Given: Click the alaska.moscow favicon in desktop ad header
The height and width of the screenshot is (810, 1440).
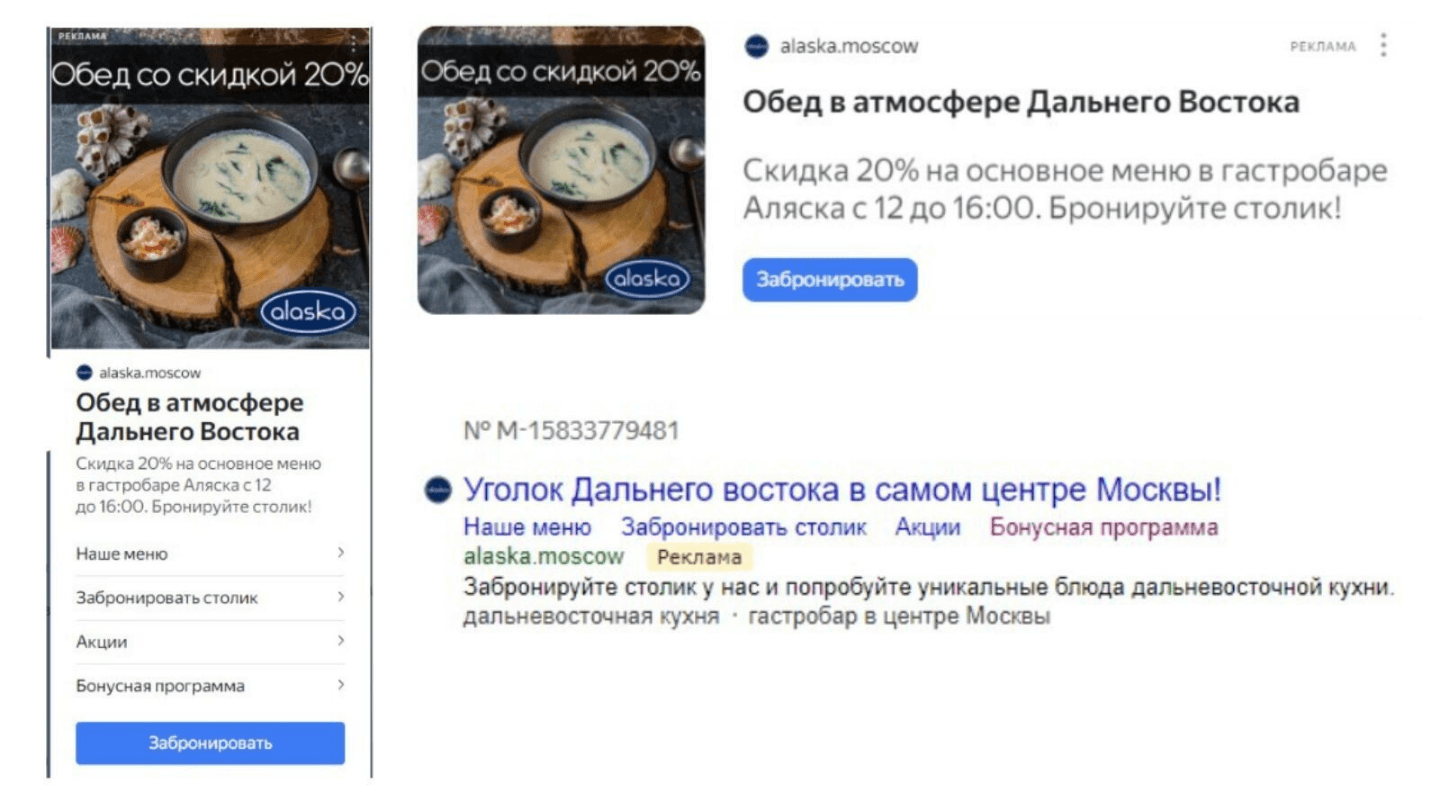Looking at the screenshot, I should coord(757,46).
